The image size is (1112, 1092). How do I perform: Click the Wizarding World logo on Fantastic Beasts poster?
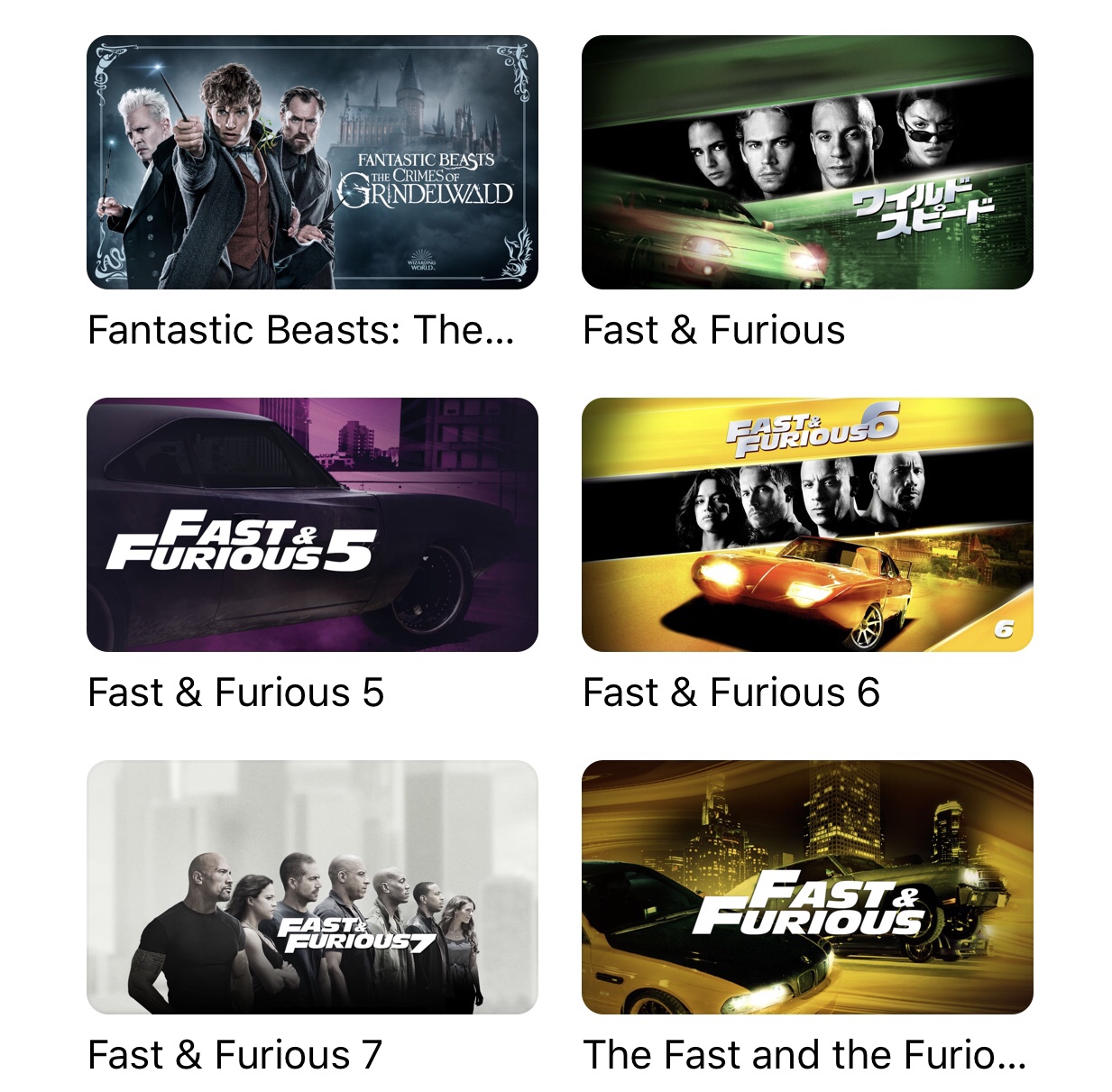tap(422, 259)
